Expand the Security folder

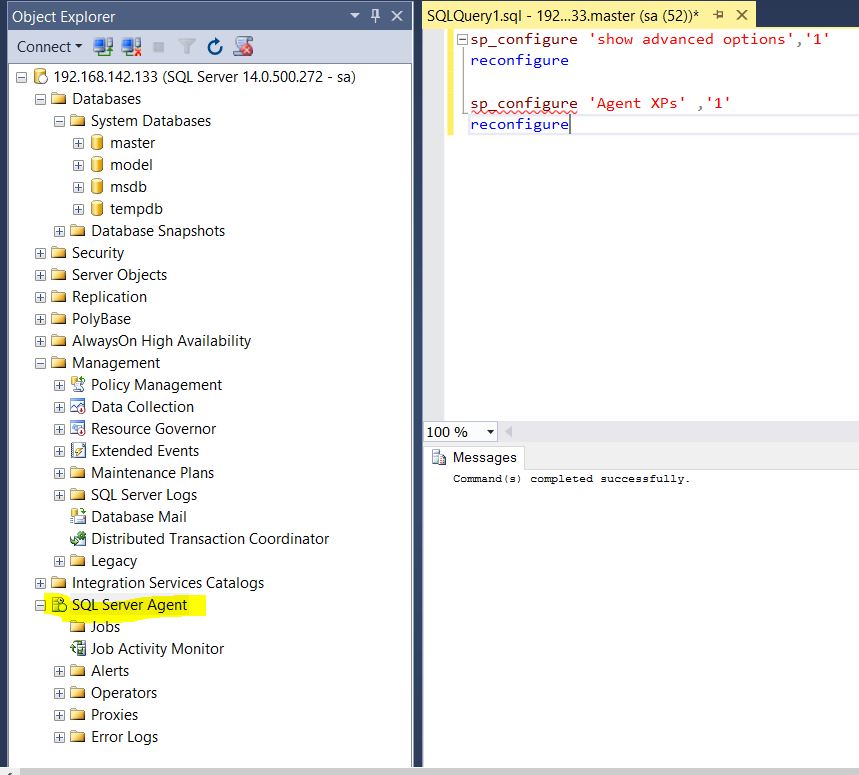41,253
